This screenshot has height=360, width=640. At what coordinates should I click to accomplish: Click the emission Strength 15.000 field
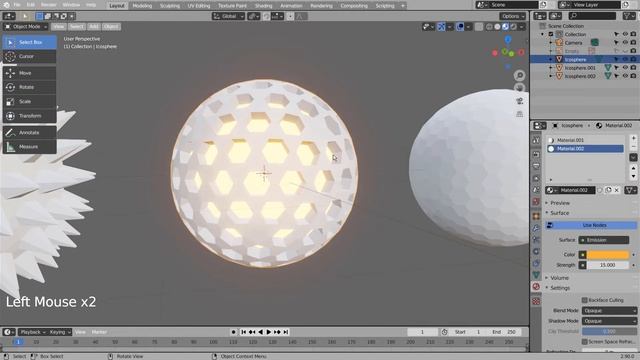pyautogui.click(x=608, y=265)
